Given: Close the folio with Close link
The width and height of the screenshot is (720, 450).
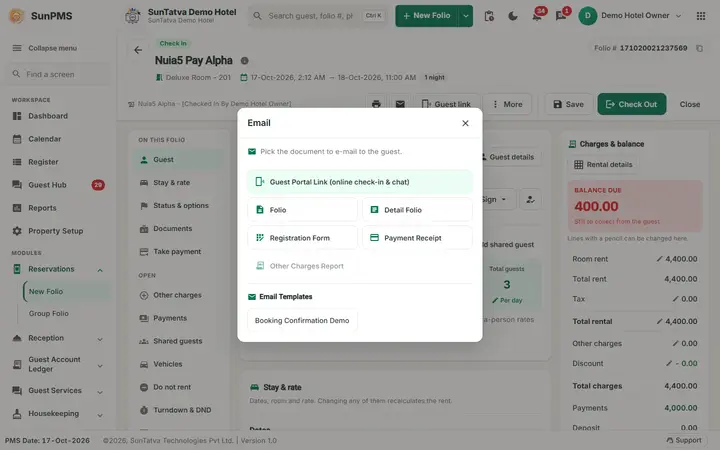Looking at the screenshot, I should (x=690, y=104).
